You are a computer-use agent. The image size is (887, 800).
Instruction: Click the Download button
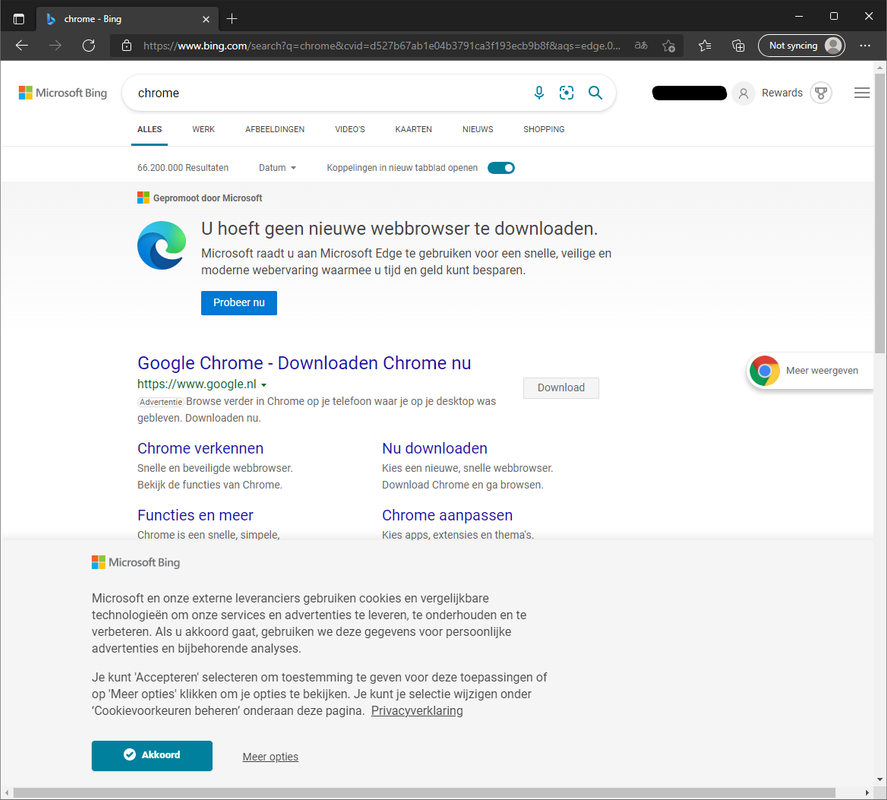pos(561,388)
